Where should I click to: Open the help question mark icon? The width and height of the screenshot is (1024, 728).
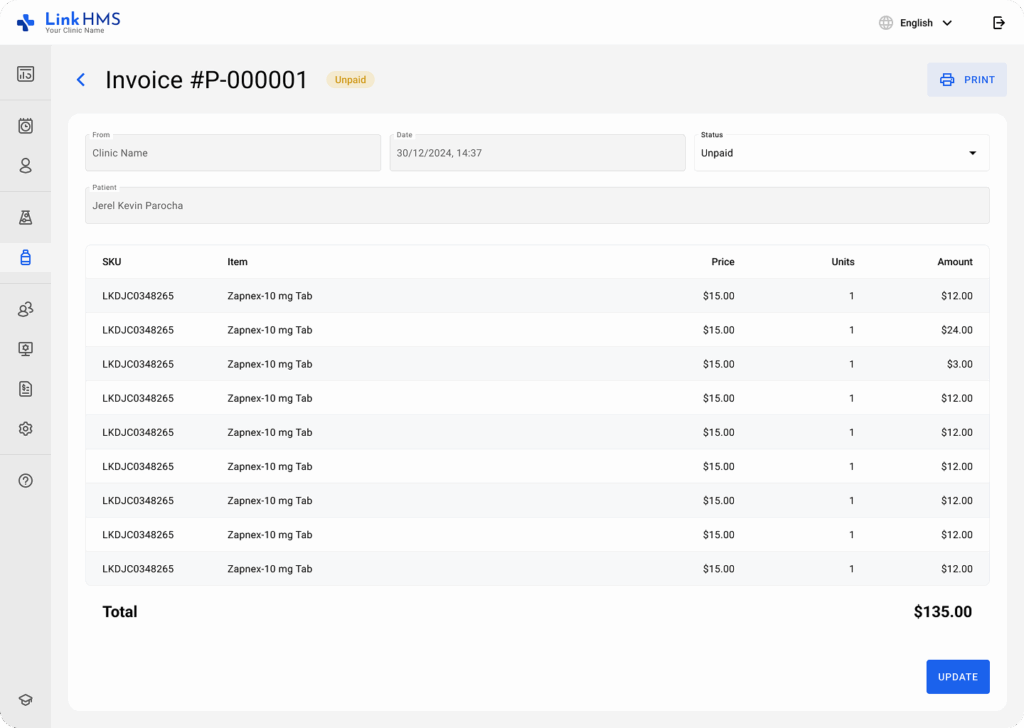click(25, 481)
